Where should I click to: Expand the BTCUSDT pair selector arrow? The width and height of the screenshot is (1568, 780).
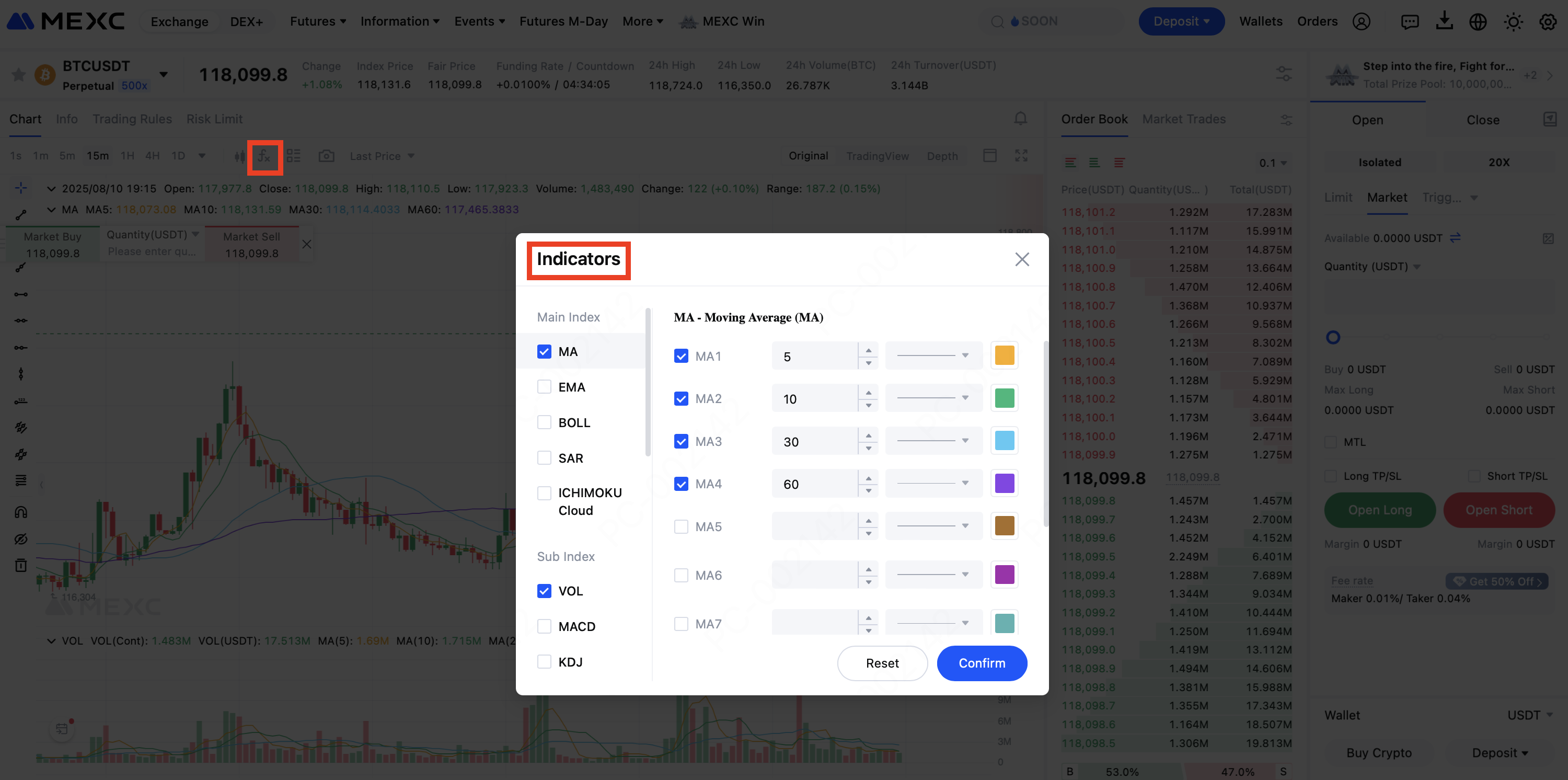(x=163, y=74)
